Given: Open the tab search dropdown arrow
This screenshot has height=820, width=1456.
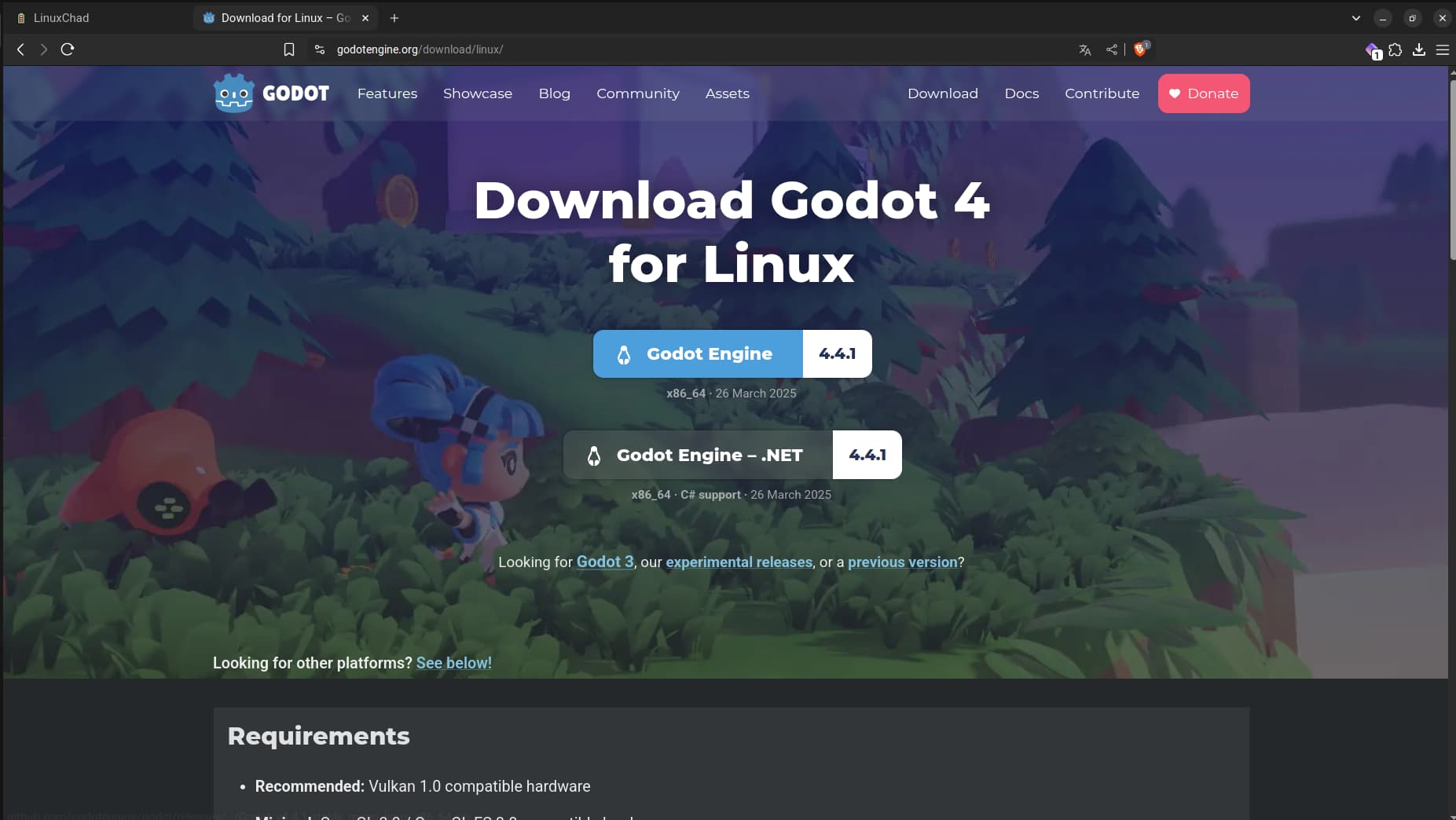Looking at the screenshot, I should [1355, 18].
